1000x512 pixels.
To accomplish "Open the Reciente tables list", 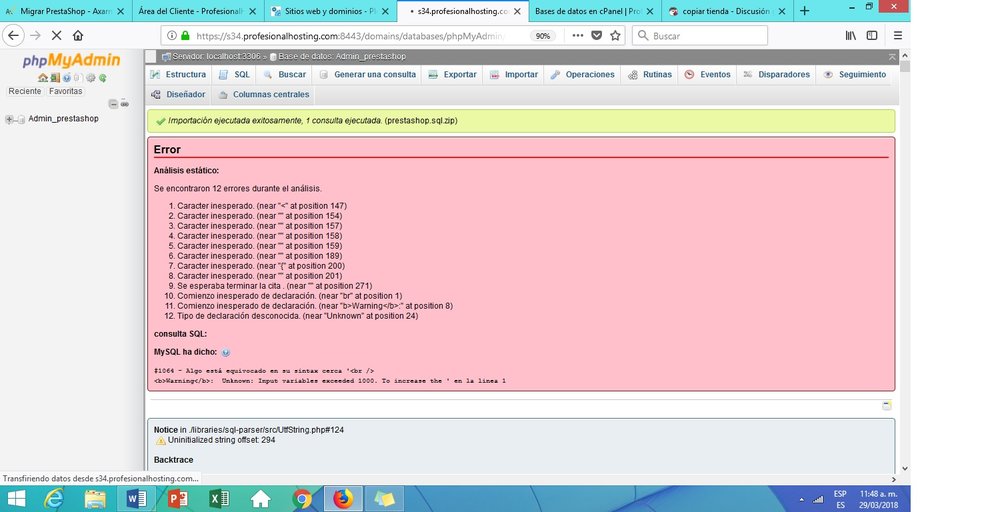I will (x=25, y=91).
